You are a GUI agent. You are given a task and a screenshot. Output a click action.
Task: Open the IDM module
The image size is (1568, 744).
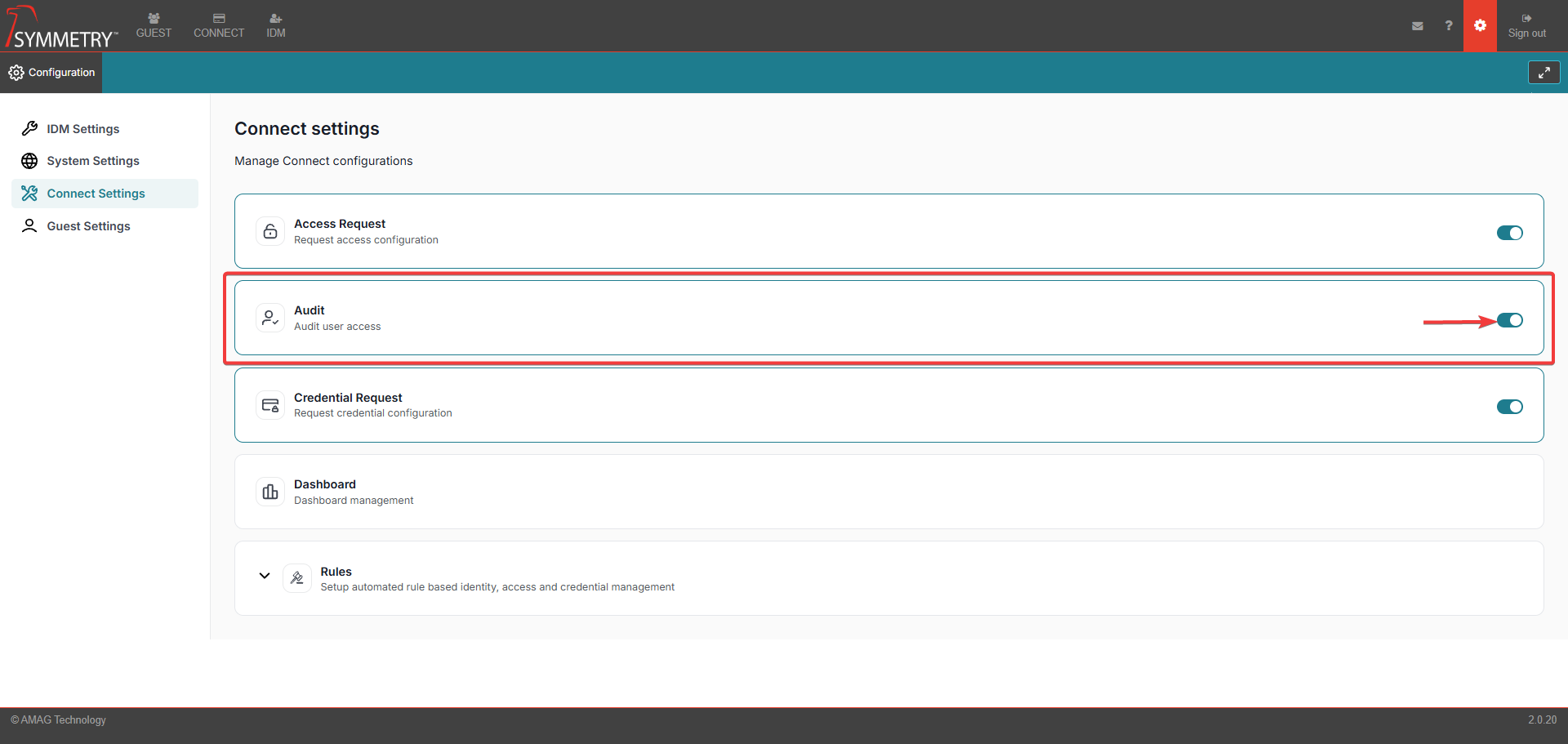click(x=276, y=26)
